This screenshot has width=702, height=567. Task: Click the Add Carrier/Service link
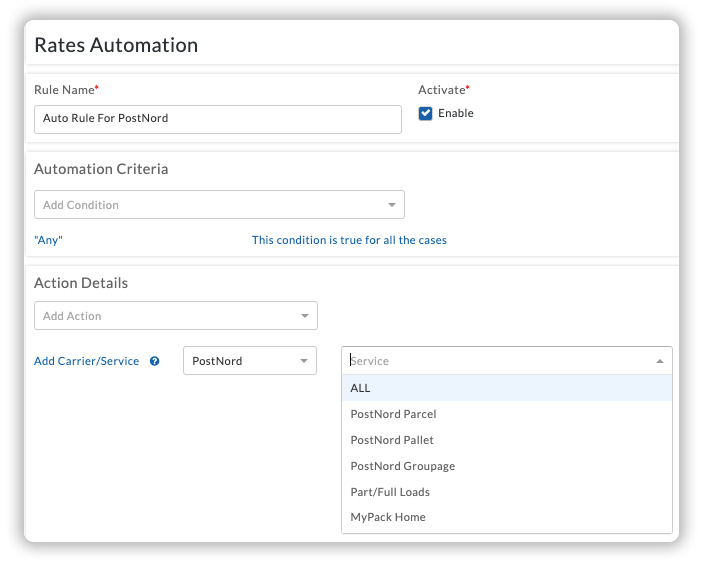(87, 361)
